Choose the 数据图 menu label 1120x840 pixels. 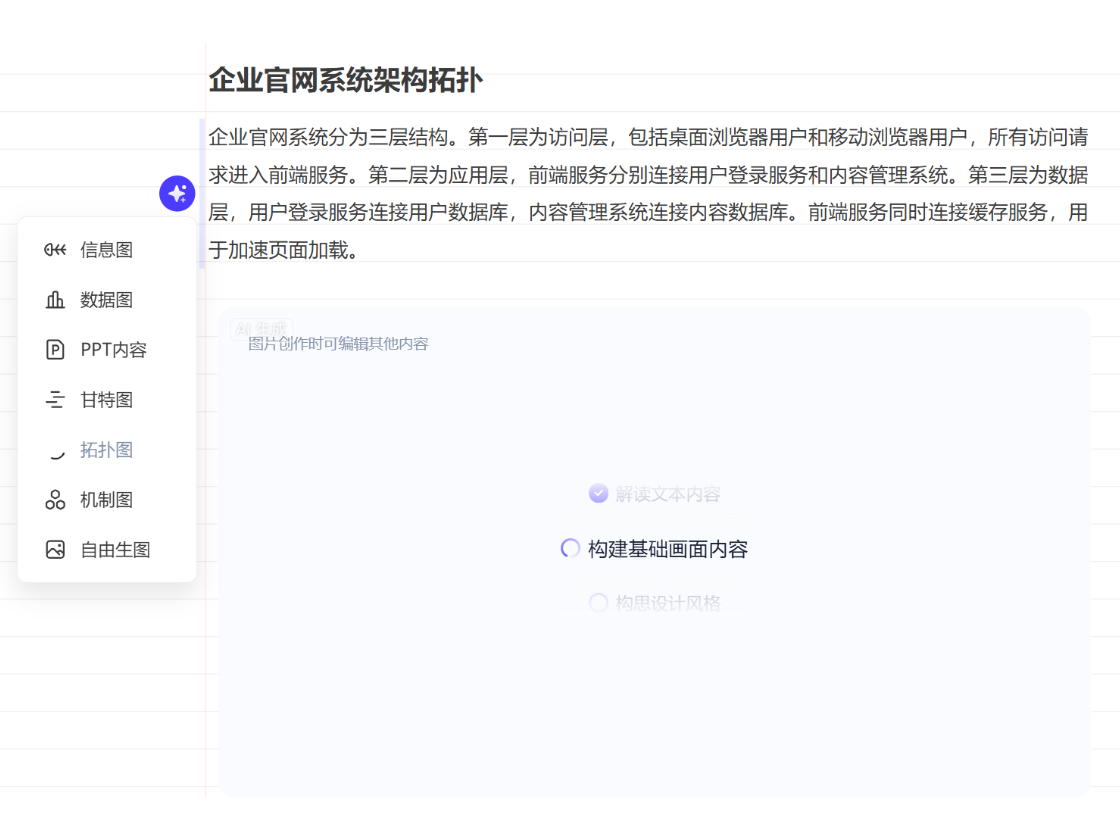106,300
